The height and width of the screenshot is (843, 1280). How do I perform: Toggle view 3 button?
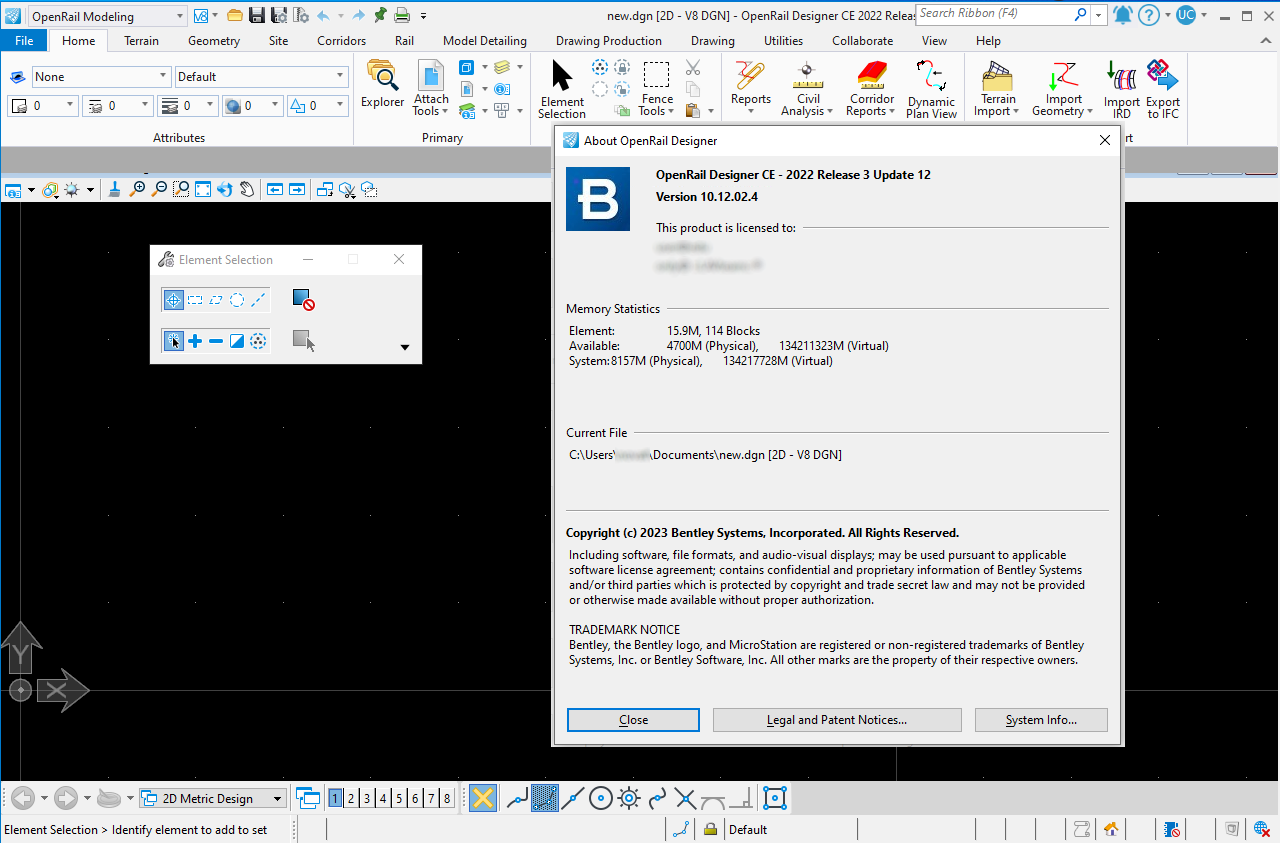tap(367, 798)
